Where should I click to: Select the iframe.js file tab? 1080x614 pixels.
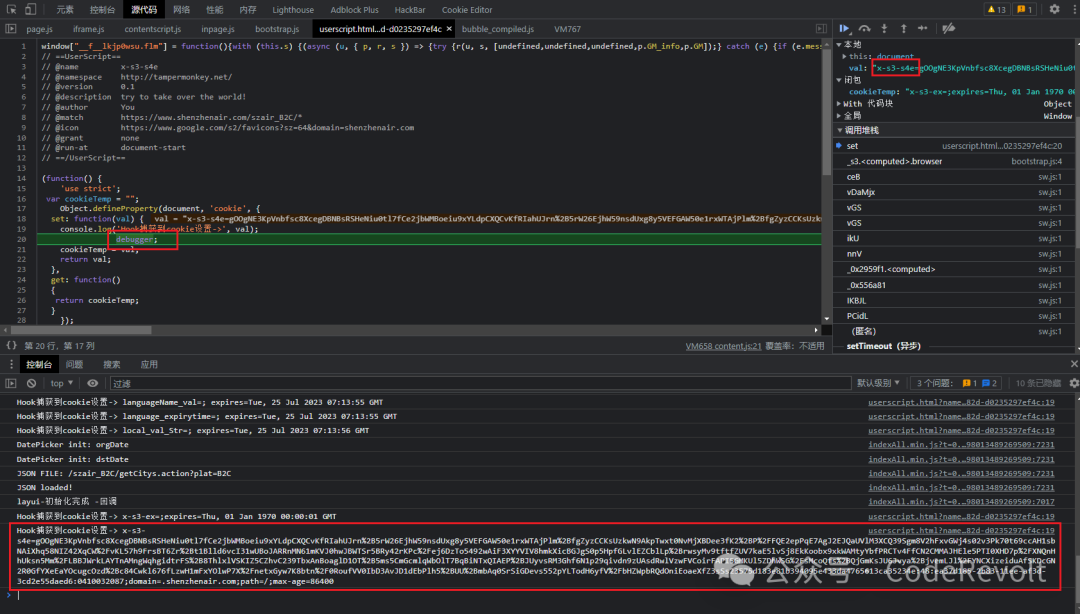(x=88, y=29)
